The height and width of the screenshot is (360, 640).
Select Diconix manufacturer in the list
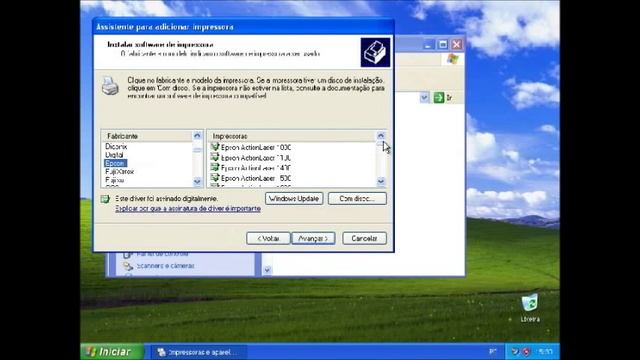[116, 147]
